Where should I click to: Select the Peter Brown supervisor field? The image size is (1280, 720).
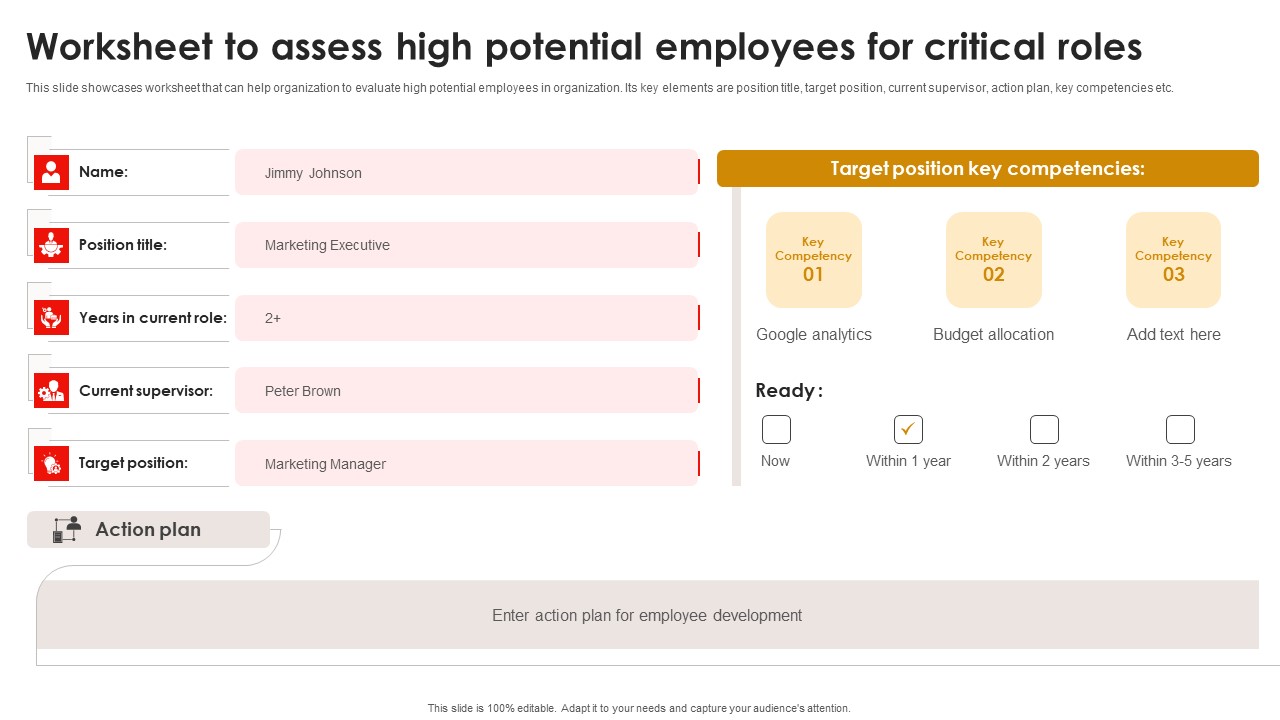click(x=467, y=390)
